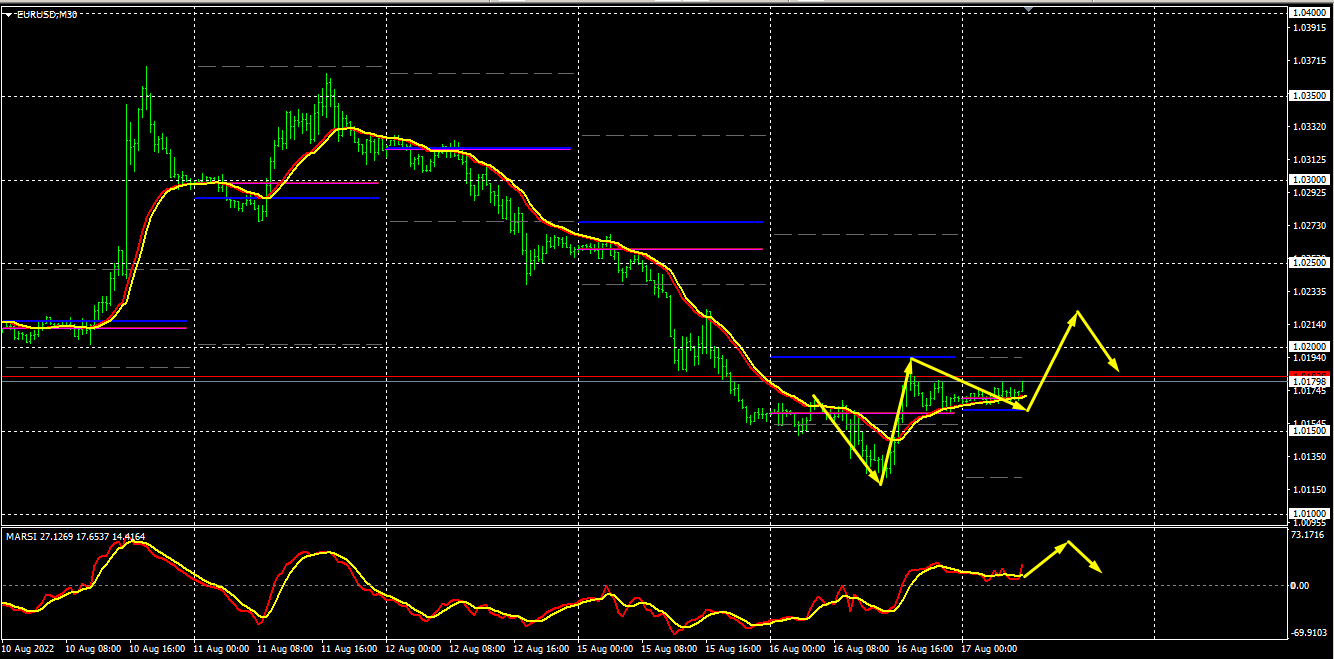Click the 1.01500 price level label
The height and width of the screenshot is (659, 1334).
coord(1309,430)
